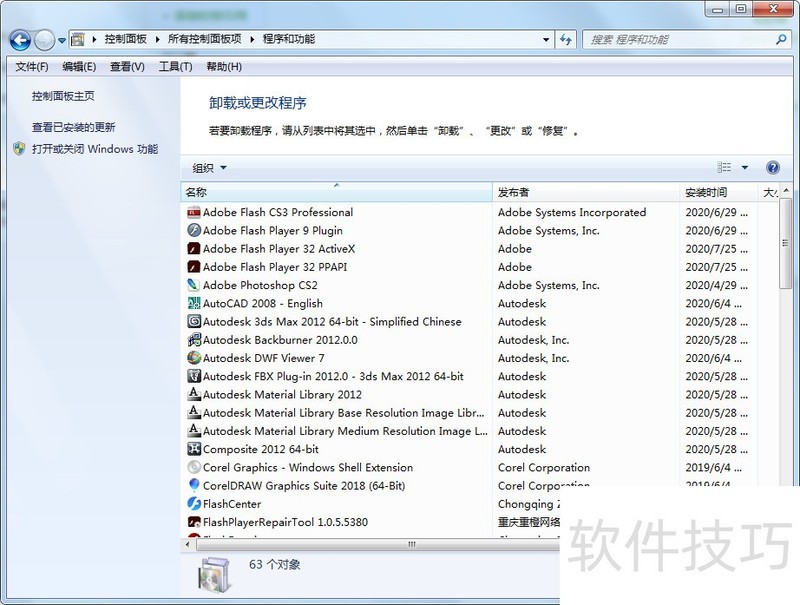Click the 63 个对象 status text
800x605 pixels.
click(x=274, y=565)
